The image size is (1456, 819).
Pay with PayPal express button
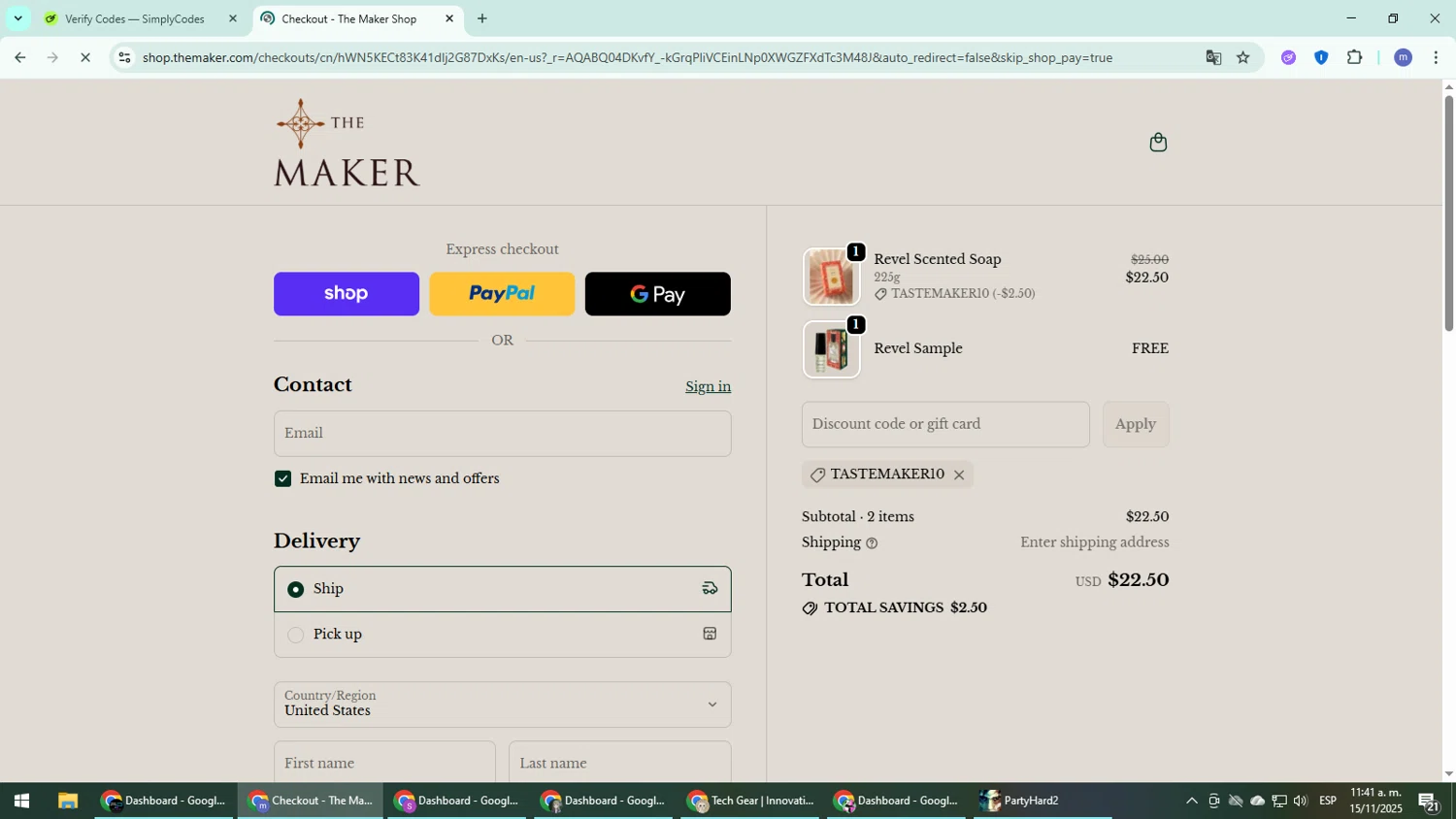tap(502, 293)
